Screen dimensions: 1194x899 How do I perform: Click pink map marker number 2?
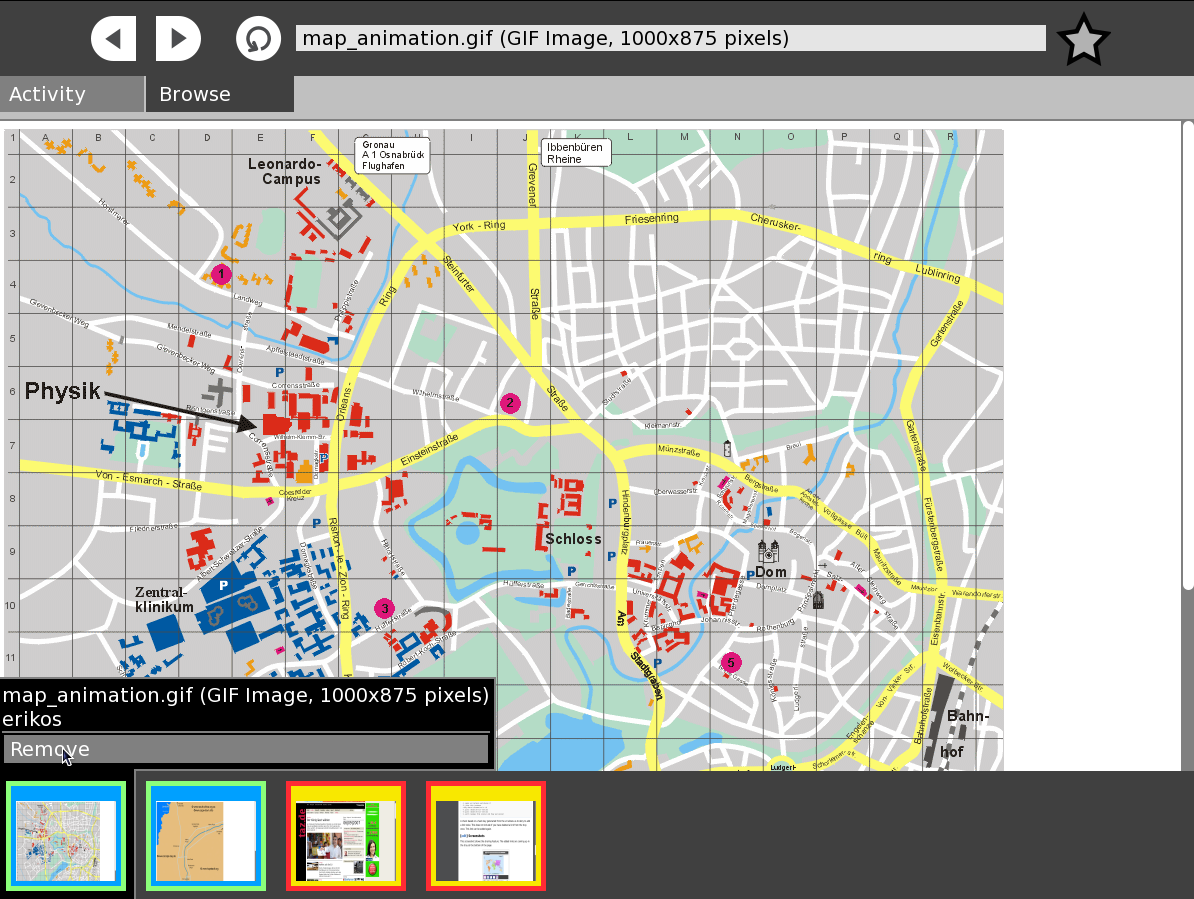510,403
